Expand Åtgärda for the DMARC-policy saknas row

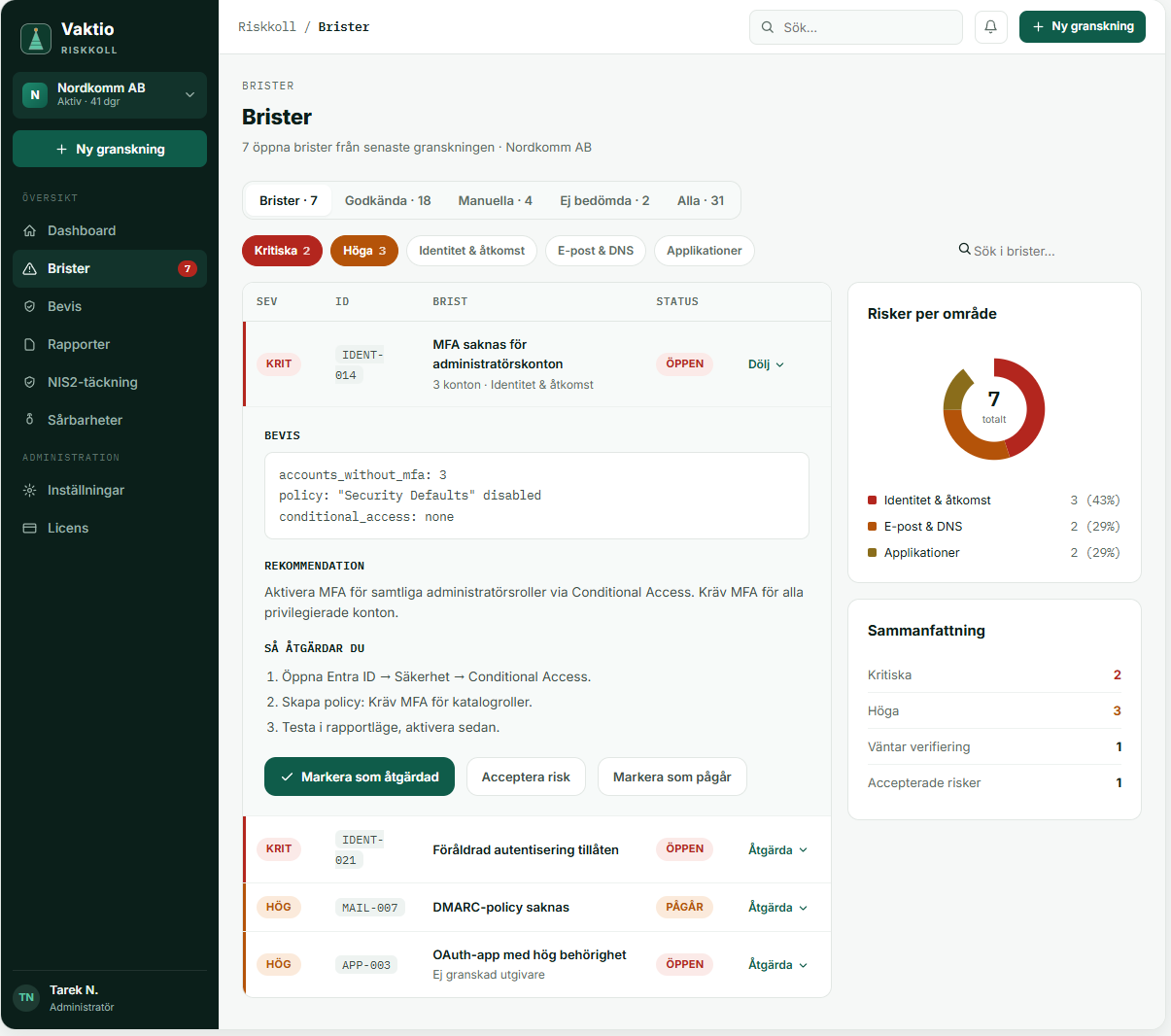tap(777, 907)
